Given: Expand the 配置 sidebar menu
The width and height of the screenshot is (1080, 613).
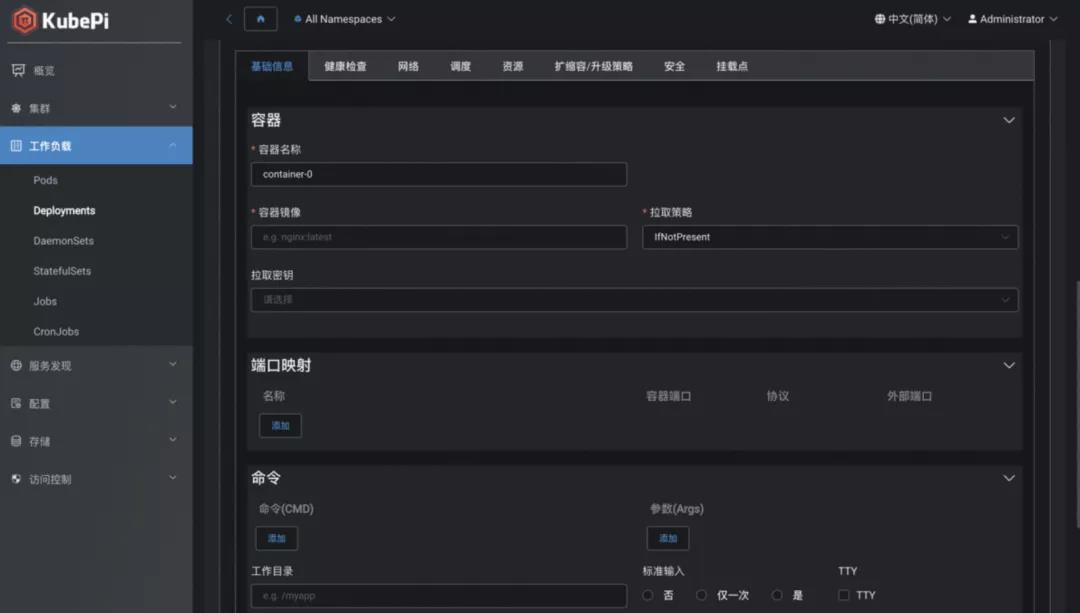Looking at the screenshot, I should (x=173, y=402).
